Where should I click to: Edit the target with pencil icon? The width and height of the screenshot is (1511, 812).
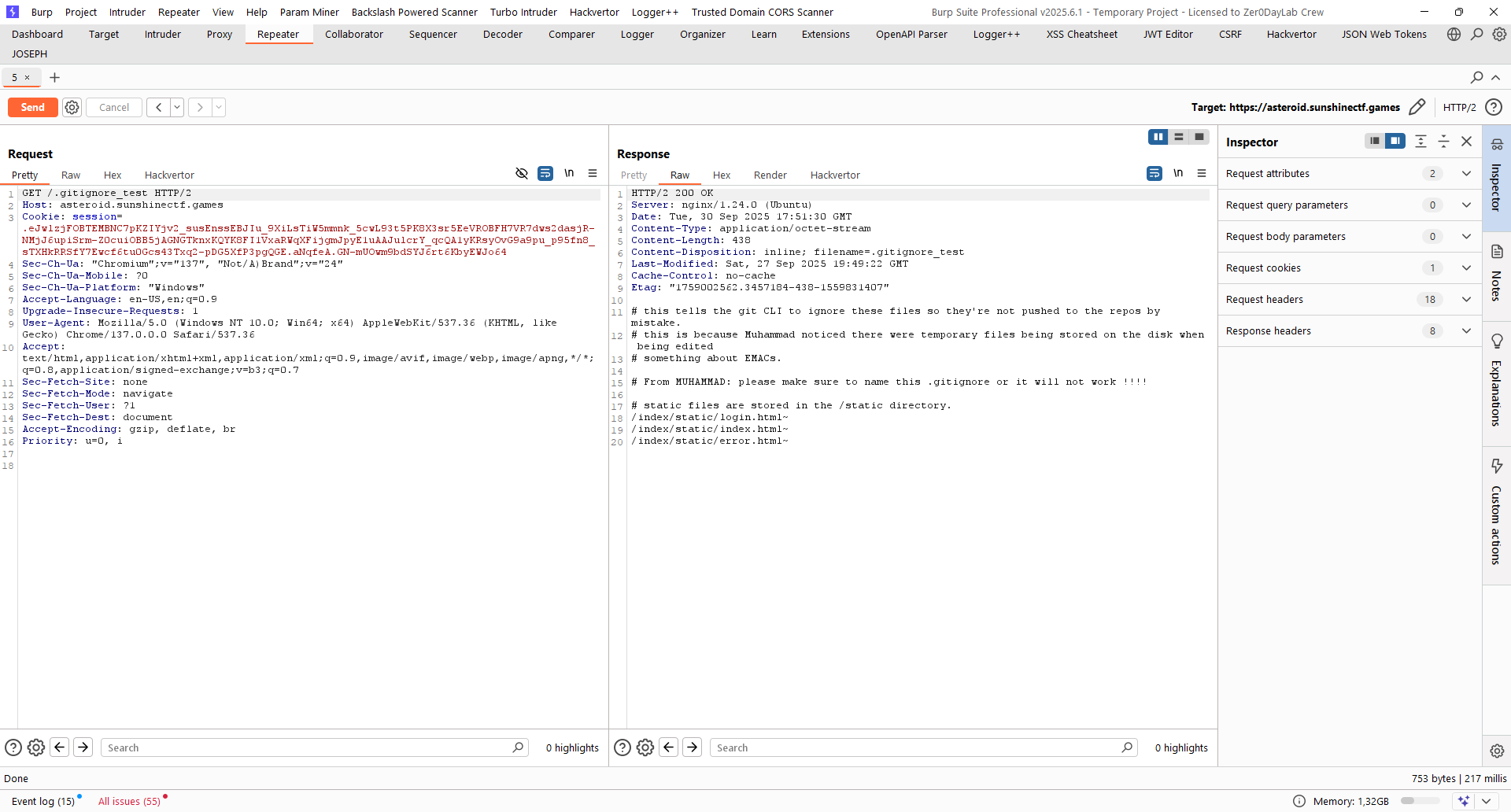[x=1417, y=107]
